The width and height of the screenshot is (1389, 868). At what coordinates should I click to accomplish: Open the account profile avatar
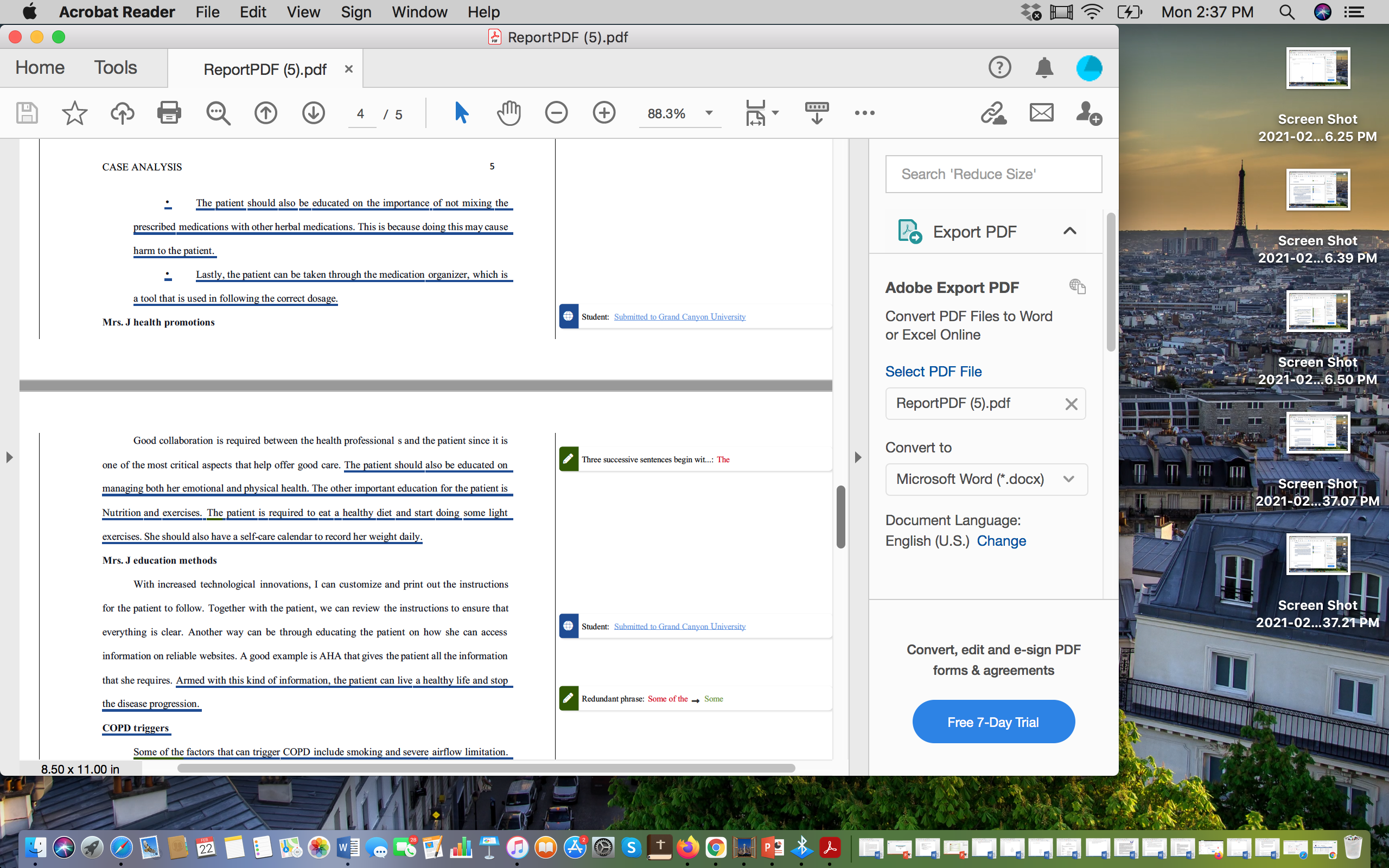pos(1089,68)
